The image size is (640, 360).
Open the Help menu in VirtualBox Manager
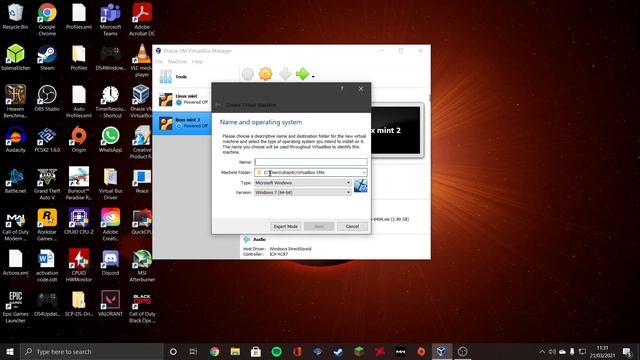point(197,62)
